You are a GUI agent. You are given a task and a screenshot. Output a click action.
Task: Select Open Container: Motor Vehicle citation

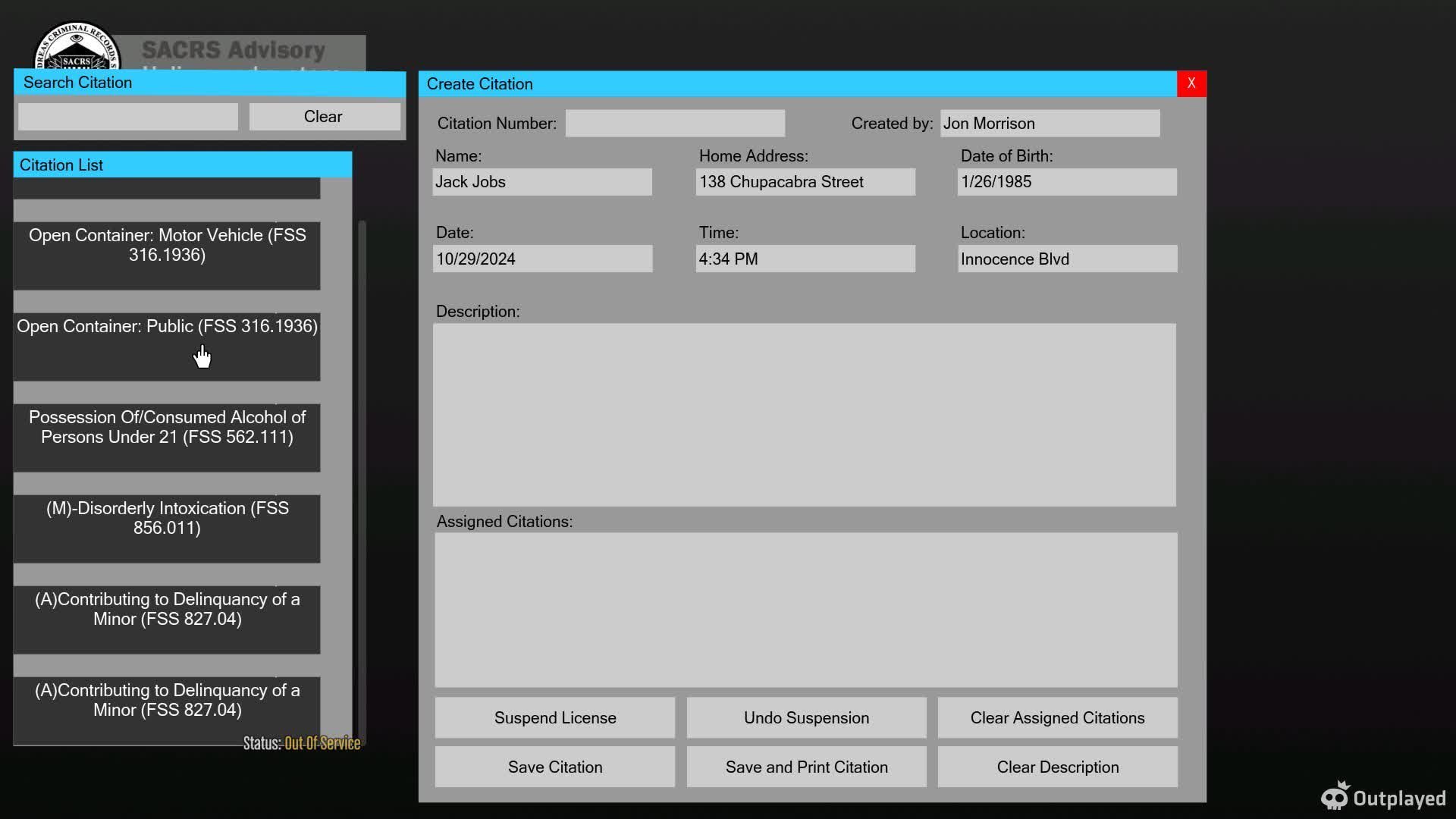167,255
